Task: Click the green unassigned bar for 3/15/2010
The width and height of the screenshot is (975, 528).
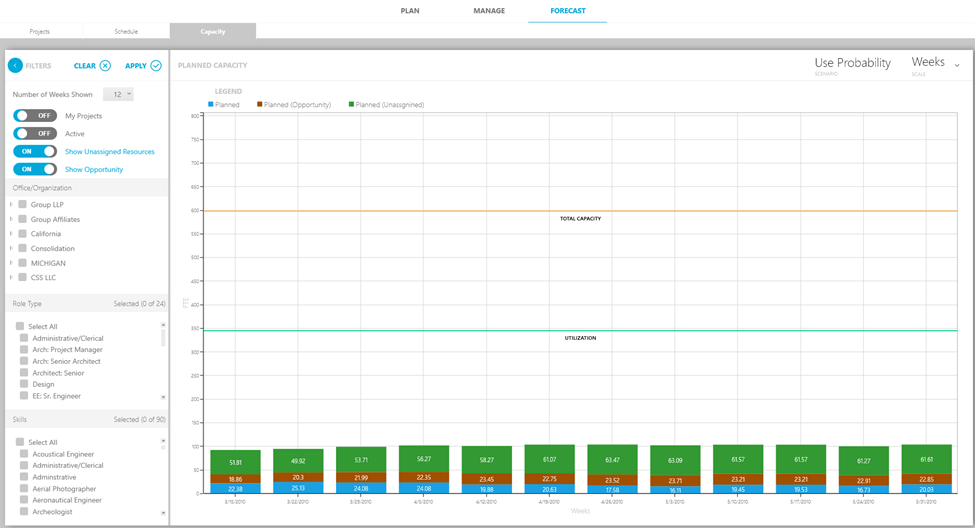Action: coord(235,461)
